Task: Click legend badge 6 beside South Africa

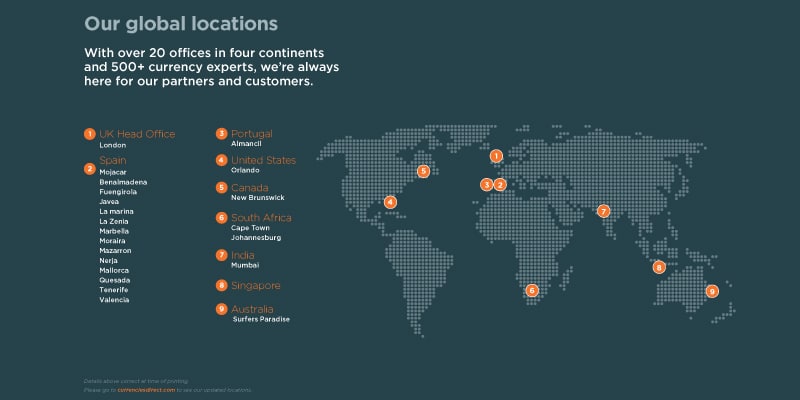Action: 221,218
